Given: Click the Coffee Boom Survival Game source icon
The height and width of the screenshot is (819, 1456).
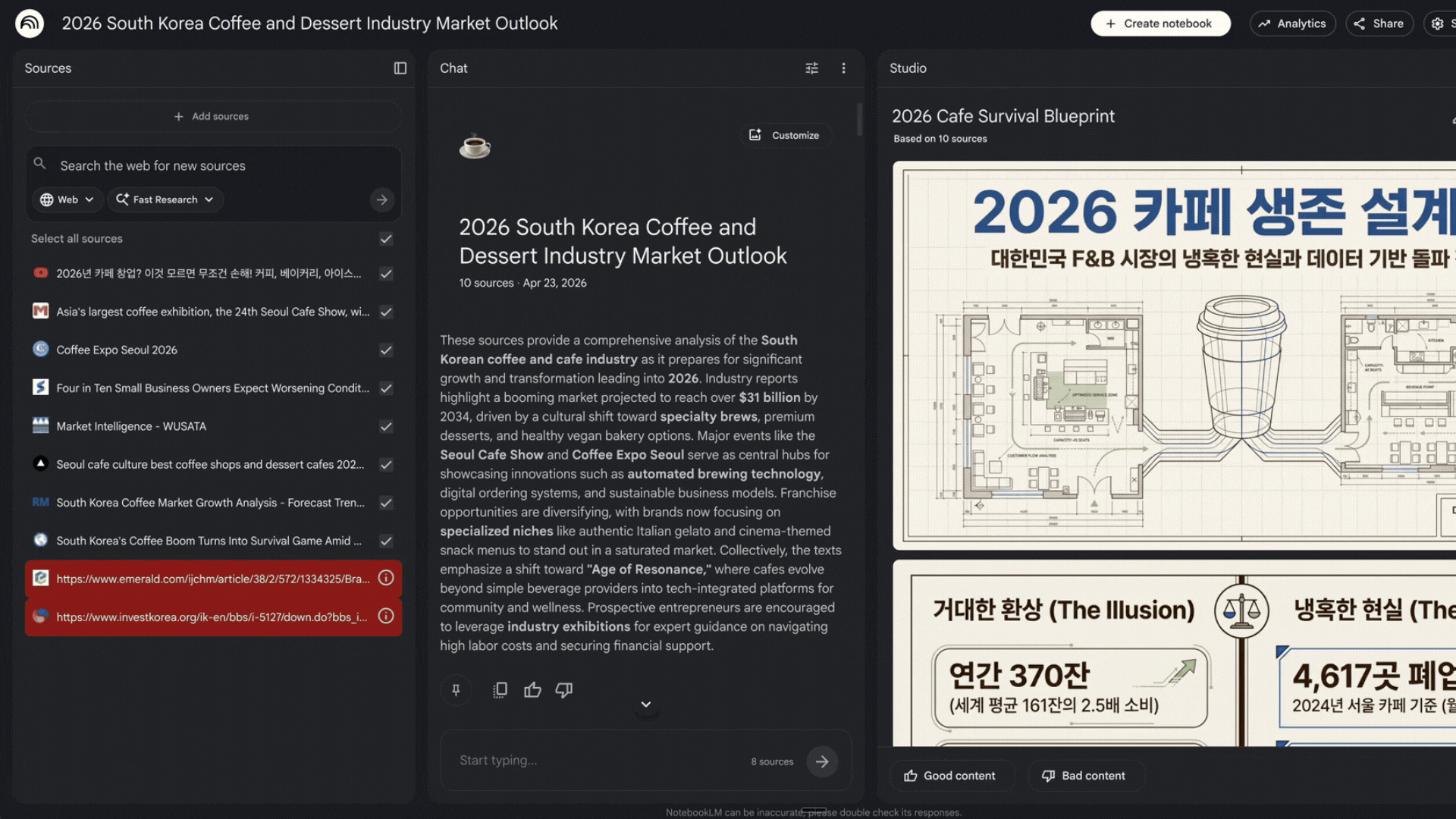Looking at the screenshot, I should (x=41, y=540).
